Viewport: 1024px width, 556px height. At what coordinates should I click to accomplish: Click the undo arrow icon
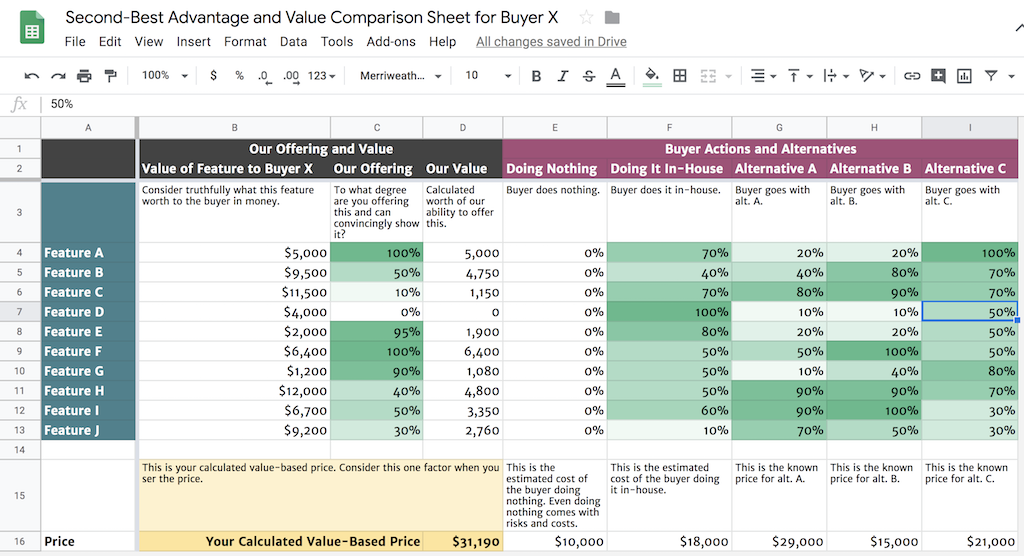click(31, 76)
